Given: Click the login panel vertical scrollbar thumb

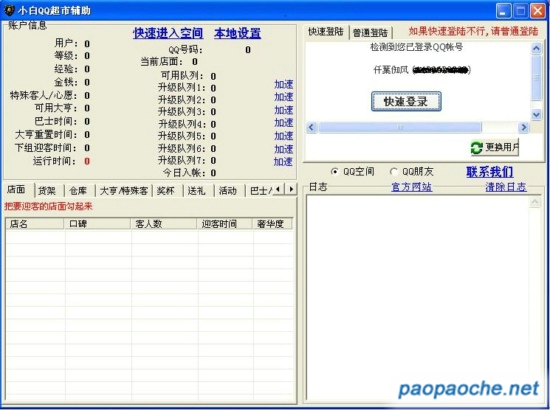Looking at the screenshot, I should 536,78.
